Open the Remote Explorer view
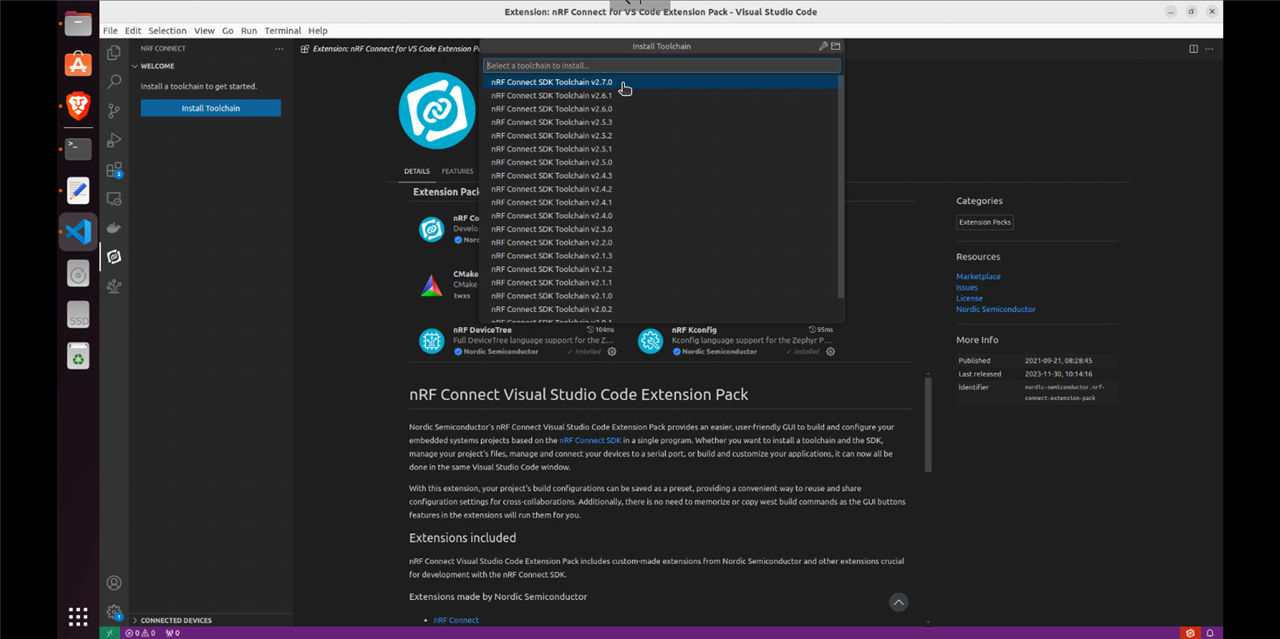 114,199
